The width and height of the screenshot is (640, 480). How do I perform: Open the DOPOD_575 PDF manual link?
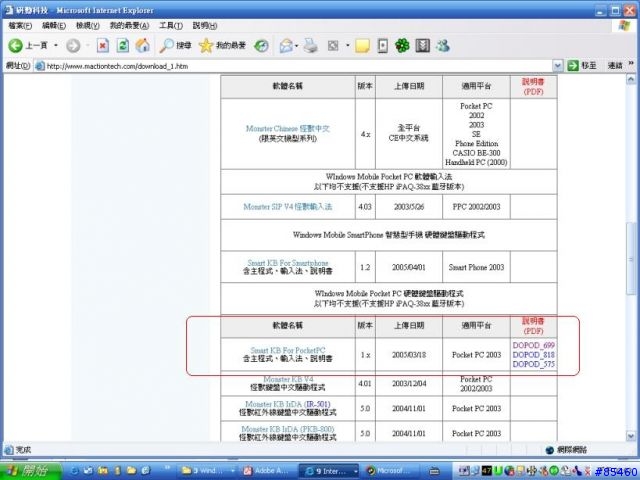click(x=533, y=364)
